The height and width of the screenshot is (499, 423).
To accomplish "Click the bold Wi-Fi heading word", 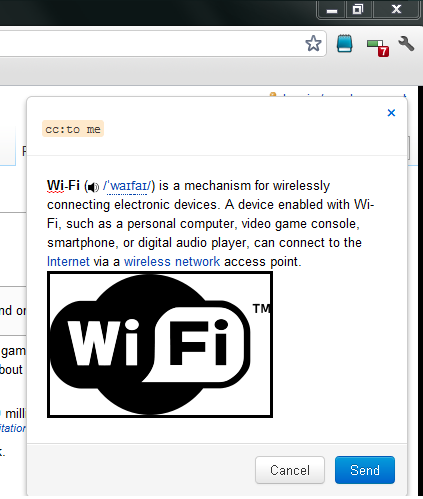I will (63, 185).
